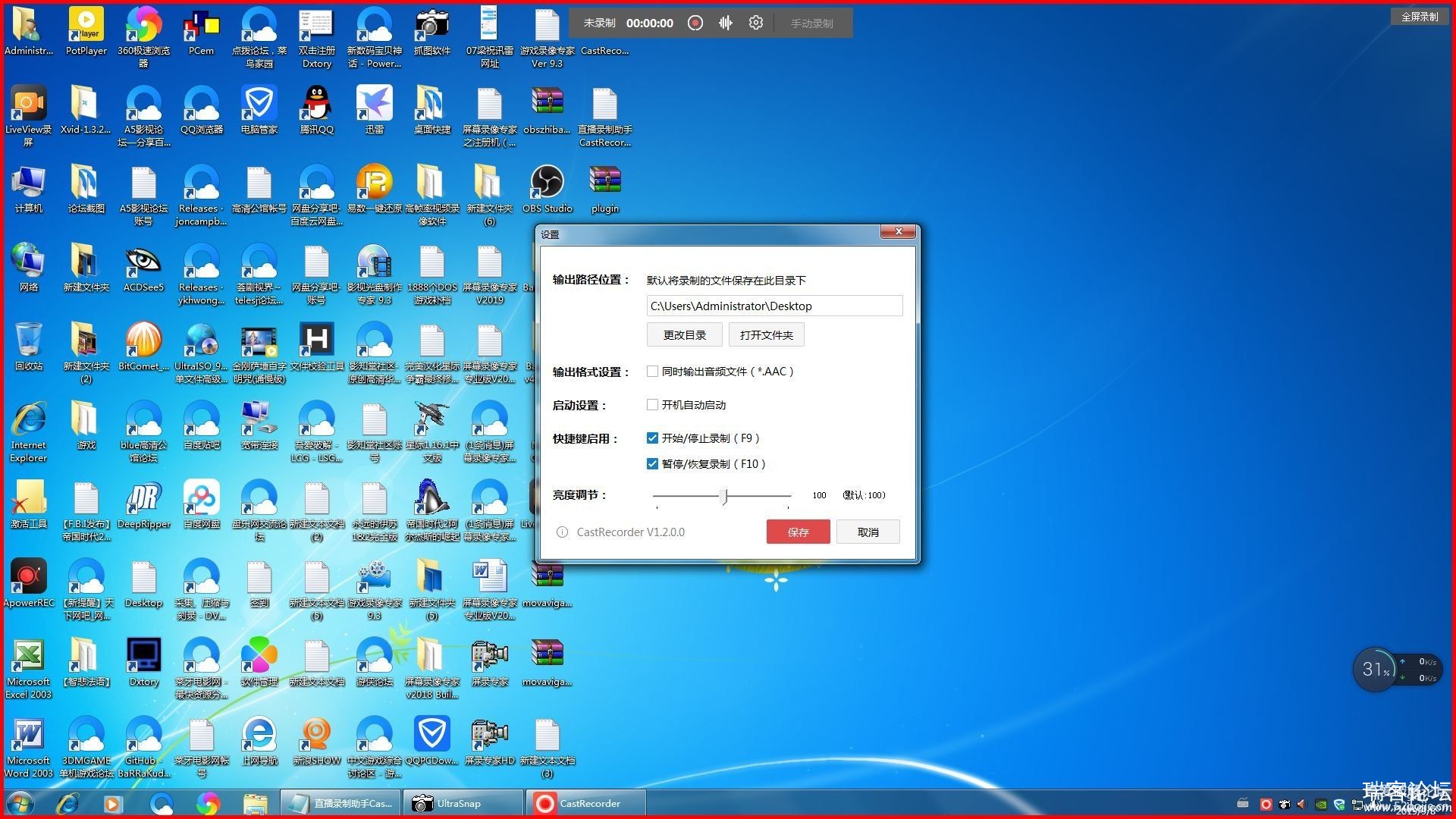The width and height of the screenshot is (1456, 819).
Task: Select the 迅雷 desktop icon
Action: [x=375, y=111]
